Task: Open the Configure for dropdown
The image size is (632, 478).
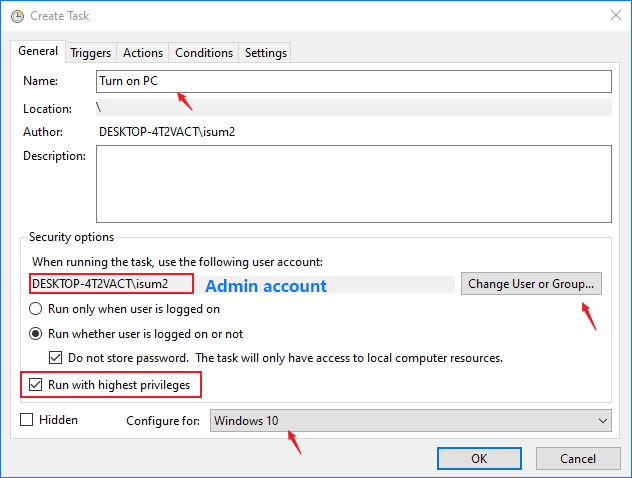Action: coord(410,421)
